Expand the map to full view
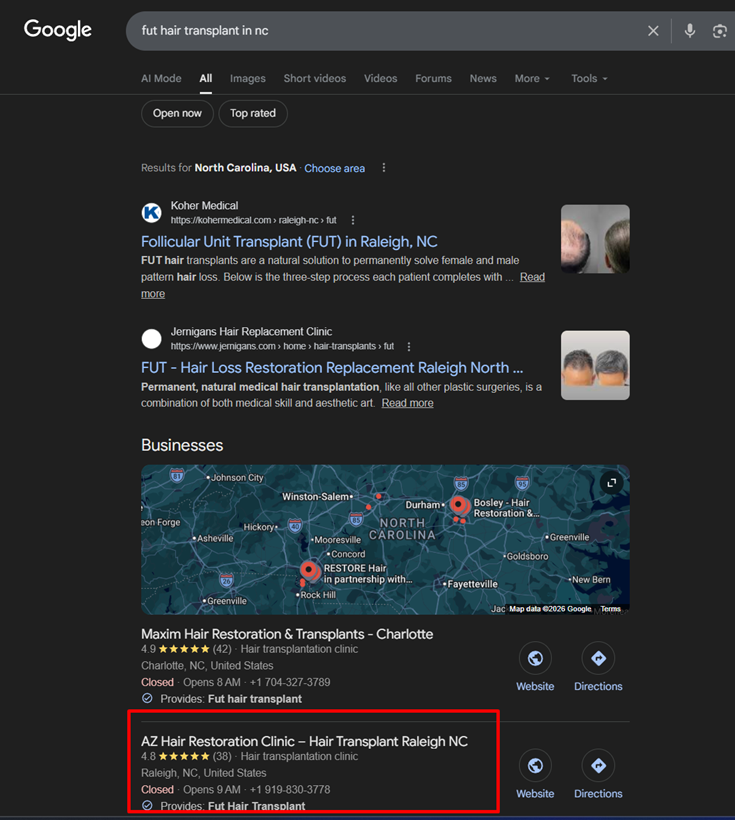This screenshot has width=735, height=820. tap(611, 483)
